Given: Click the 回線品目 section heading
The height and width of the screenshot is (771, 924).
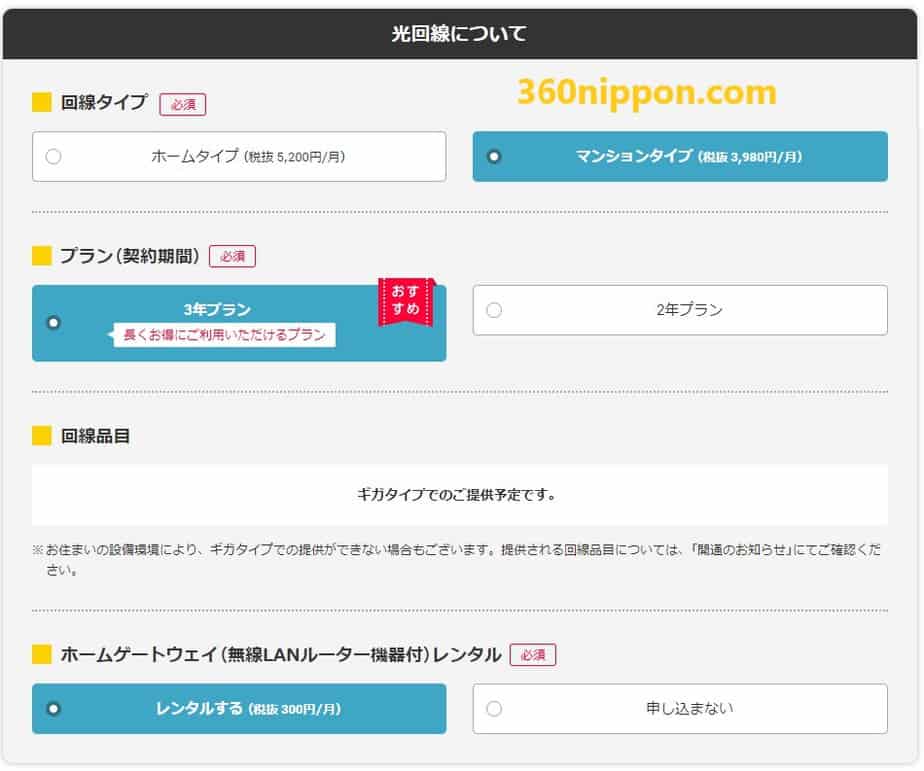Looking at the screenshot, I should point(95,436).
